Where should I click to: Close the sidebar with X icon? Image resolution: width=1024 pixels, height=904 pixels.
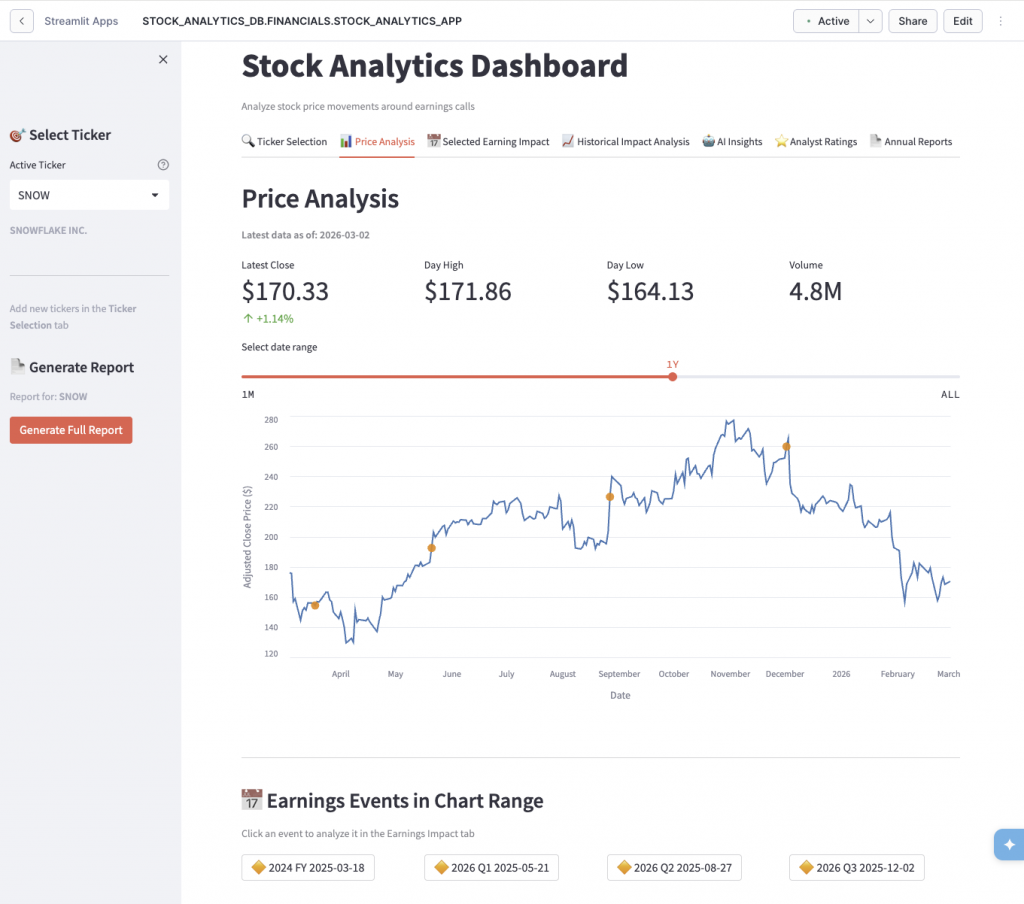[163, 60]
